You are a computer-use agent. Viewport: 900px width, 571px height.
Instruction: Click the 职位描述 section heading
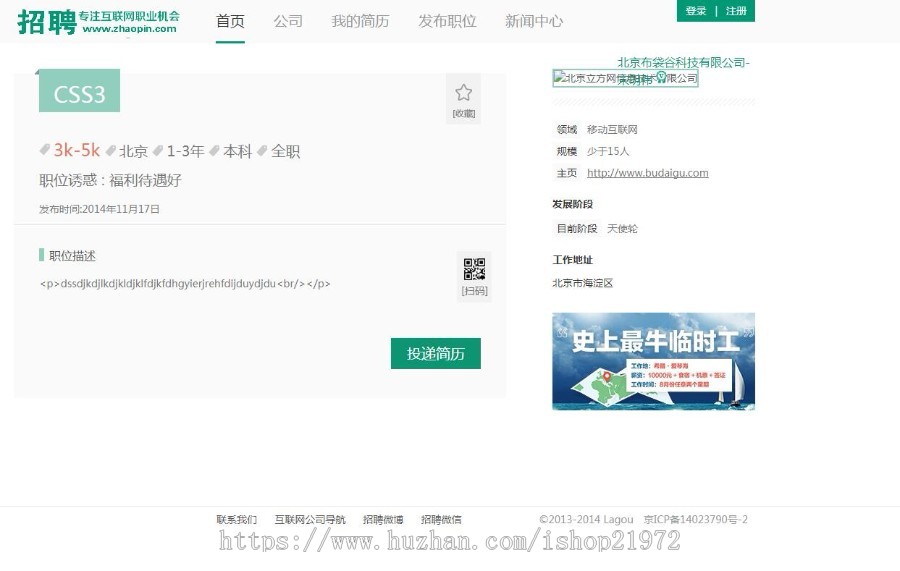click(72, 256)
